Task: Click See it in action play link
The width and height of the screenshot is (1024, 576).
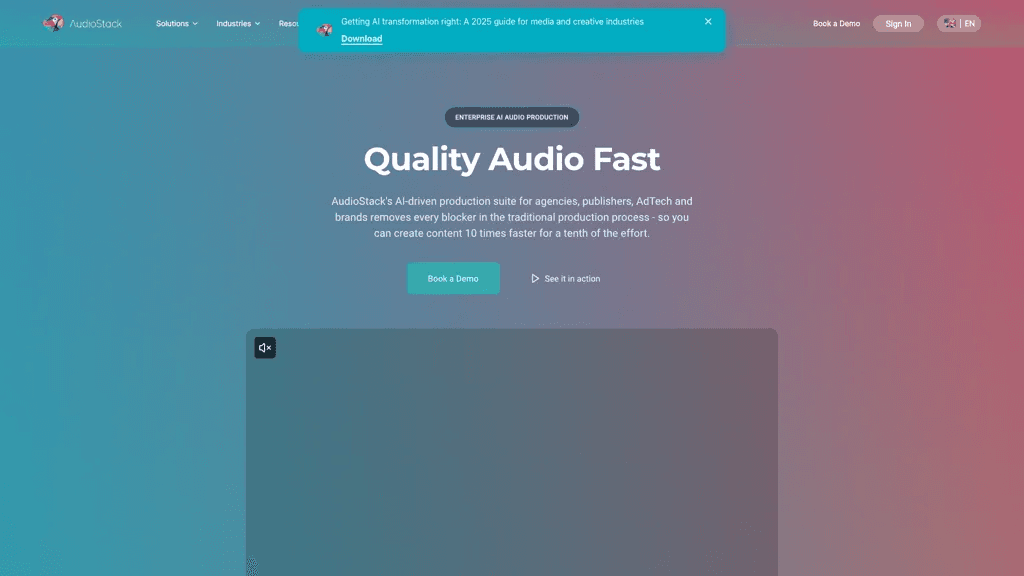Action: pos(566,278)
